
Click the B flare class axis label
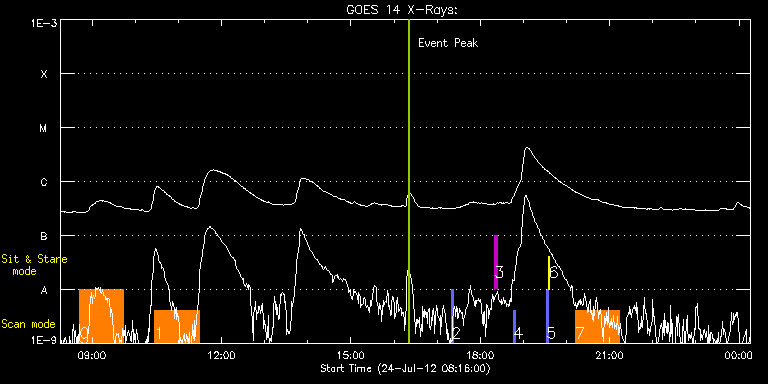point(44,236)
